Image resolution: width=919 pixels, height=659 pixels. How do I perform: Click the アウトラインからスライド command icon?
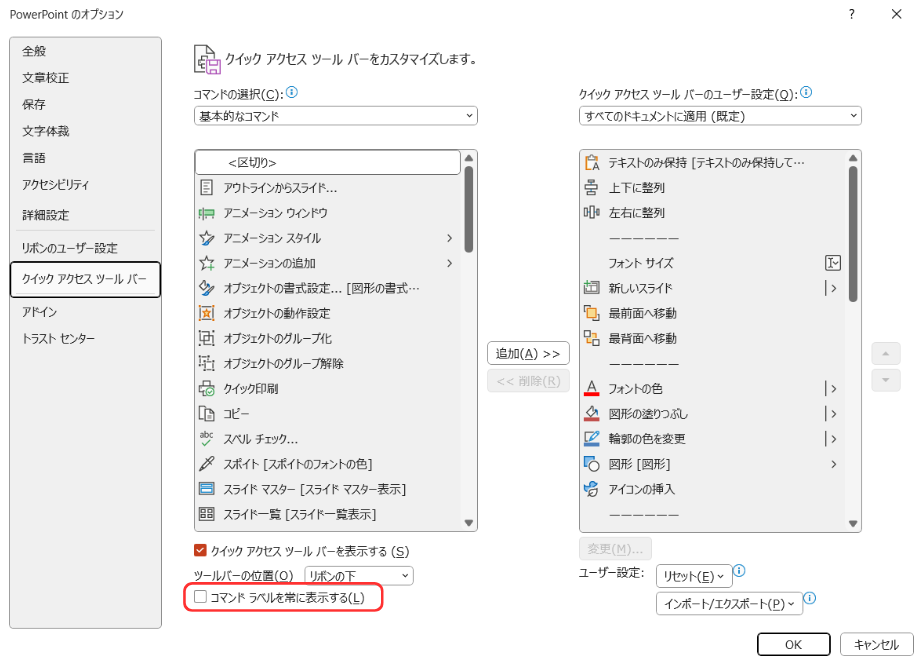pos(206,188)
